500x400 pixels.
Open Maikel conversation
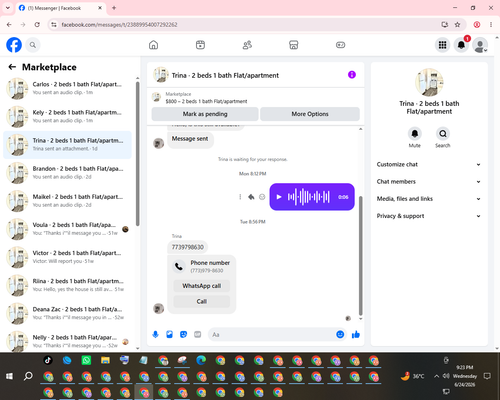point(67,201)
